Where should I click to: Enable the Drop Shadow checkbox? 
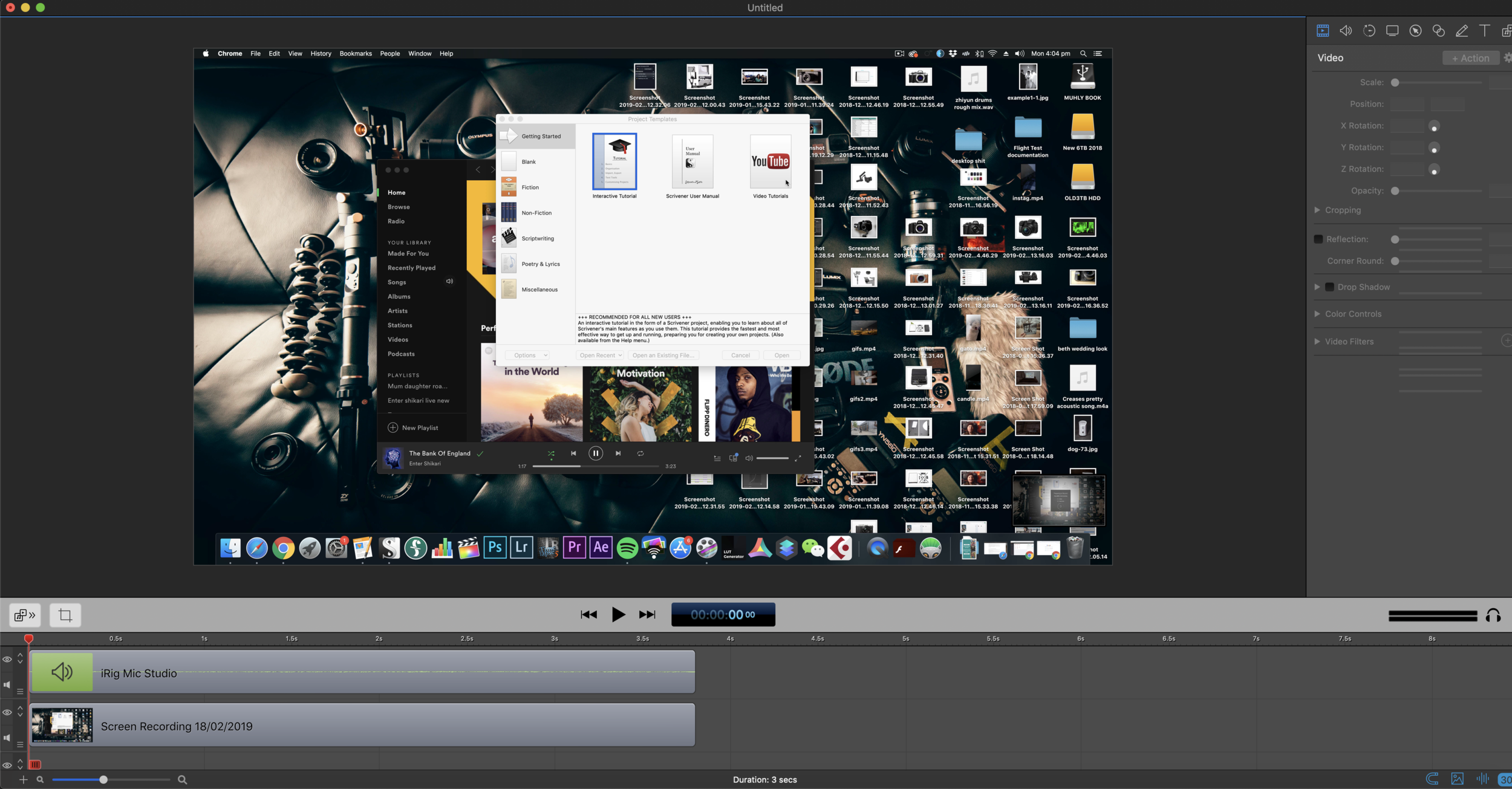(x=1328, y=287)
